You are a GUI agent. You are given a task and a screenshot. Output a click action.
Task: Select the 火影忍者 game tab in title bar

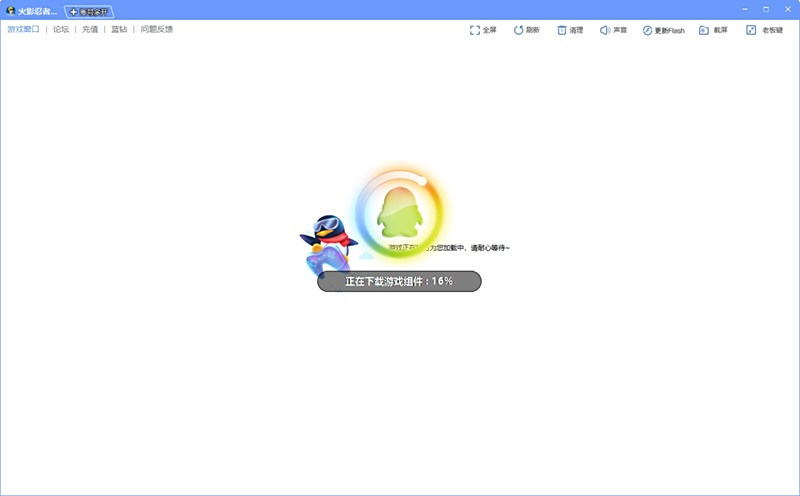(x=38, y=11)
